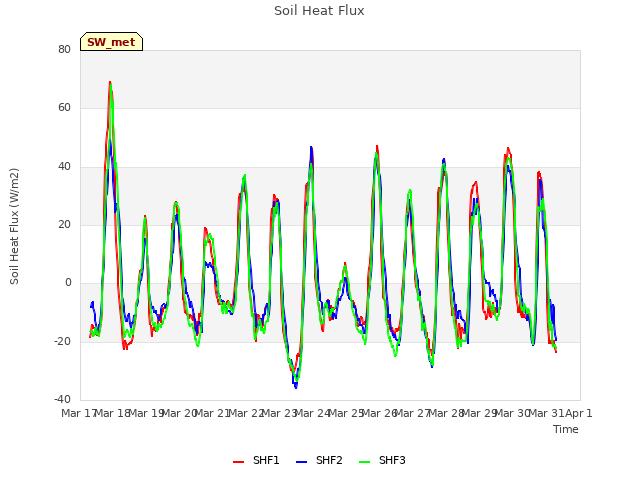Click the red SHF1 legend color marker
640x480 pixels.
[x=238, y=462]
